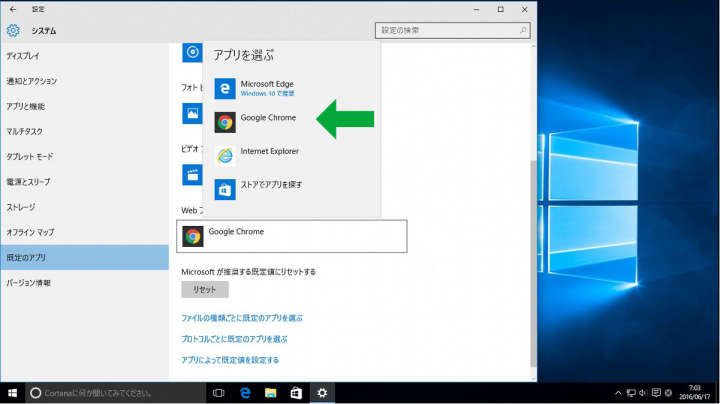The width and height of the screenshot is (720, 404).
Task: Open バージョン情報 settings page
Action: (84, 283)
